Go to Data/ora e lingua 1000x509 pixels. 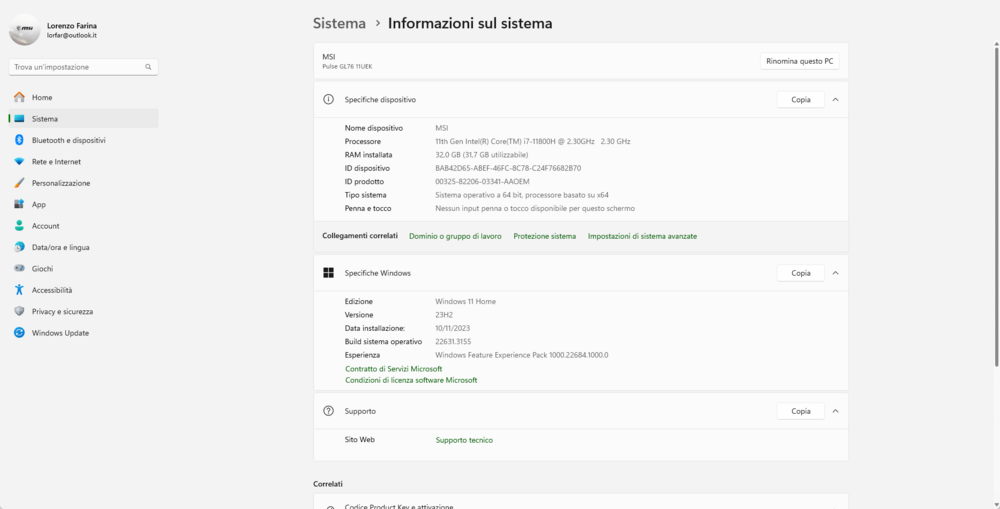tap(60, 247)
